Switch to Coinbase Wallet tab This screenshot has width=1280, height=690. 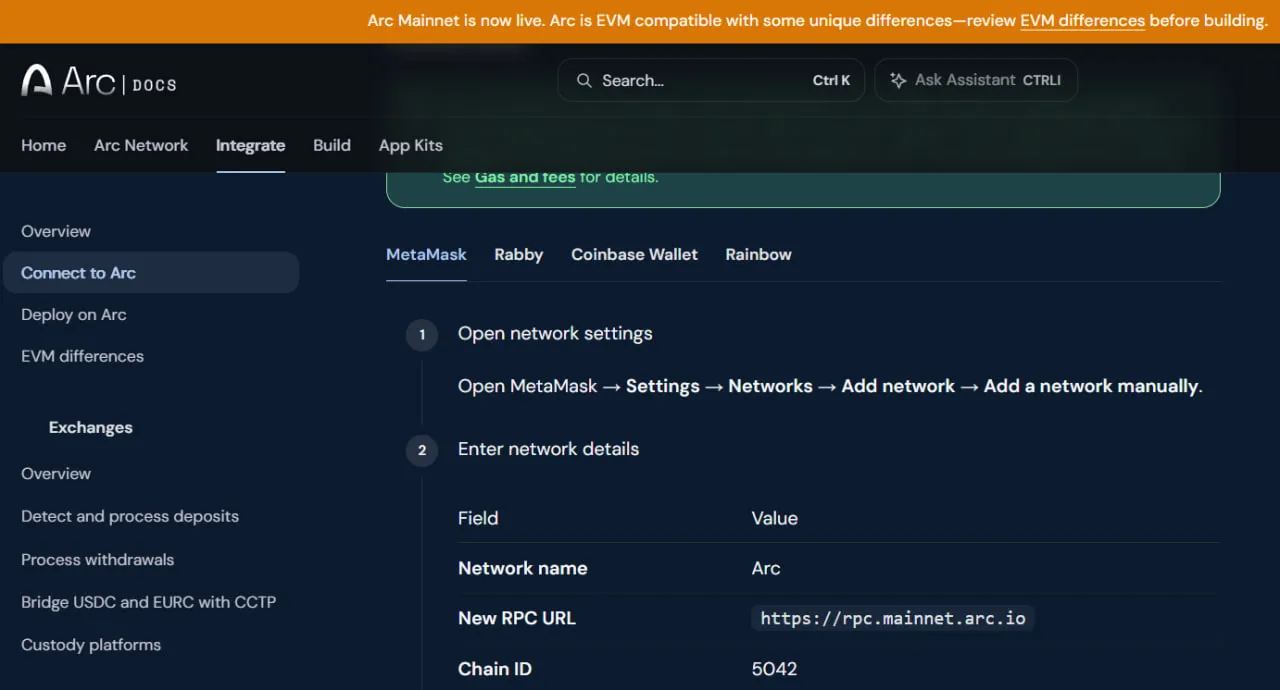(634, 254)
